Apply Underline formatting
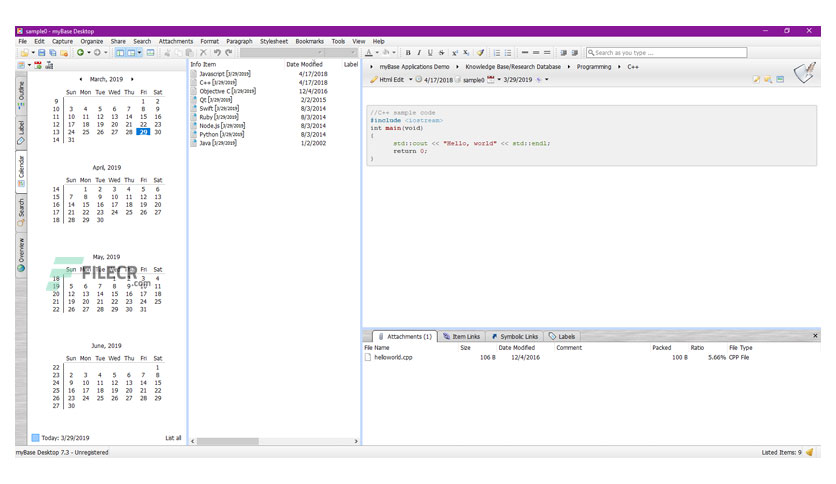 pyautogui.click(x=430, y=53)
